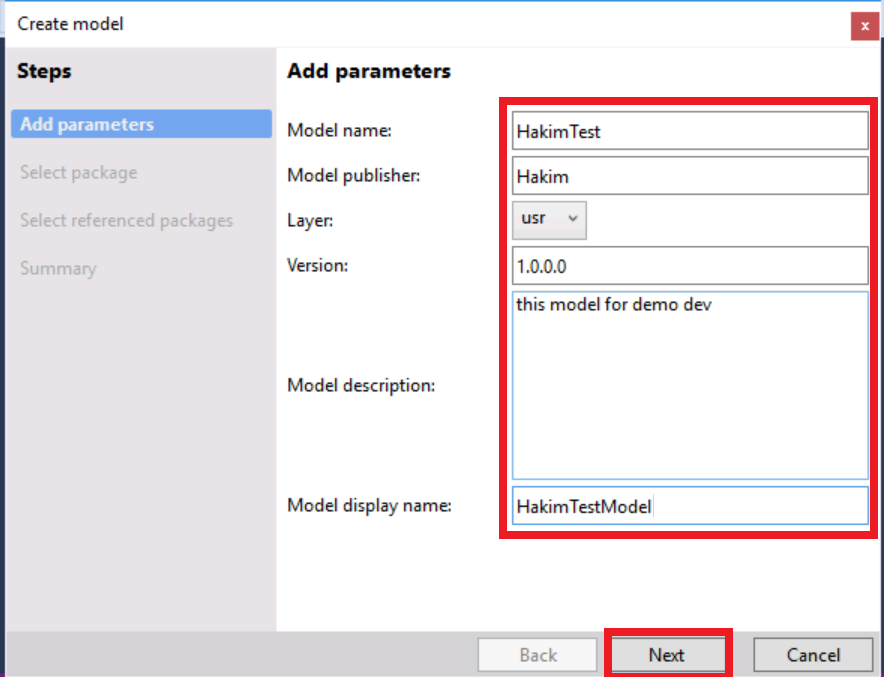The width and height of the screenshot is (884, 677).
Task: Click the "Model name:" label
Action: click(339, 130)
